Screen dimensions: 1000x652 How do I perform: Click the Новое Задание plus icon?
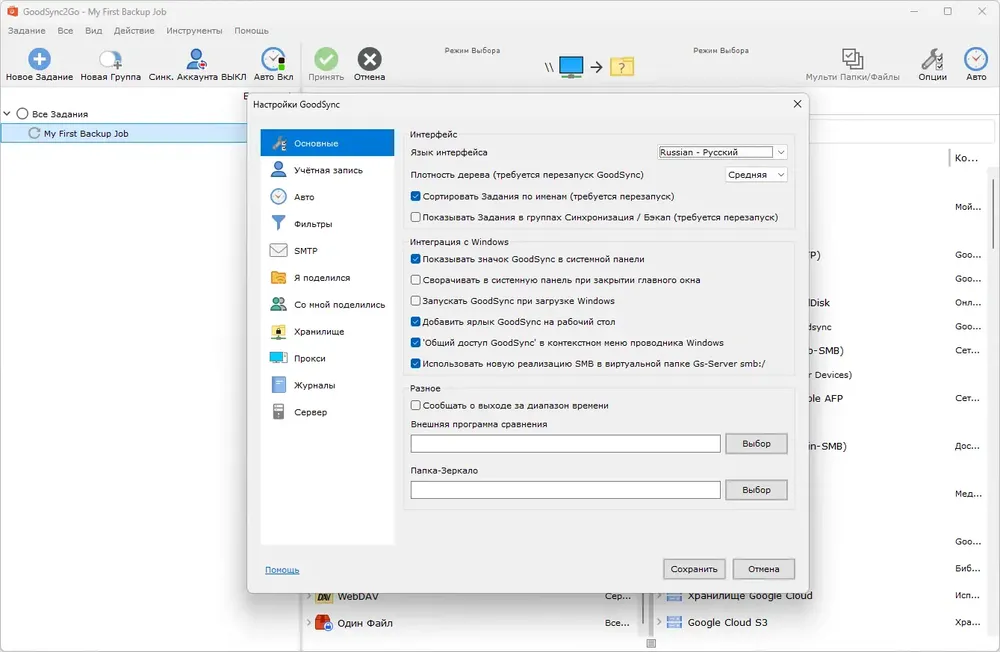(x=39, y=59)
